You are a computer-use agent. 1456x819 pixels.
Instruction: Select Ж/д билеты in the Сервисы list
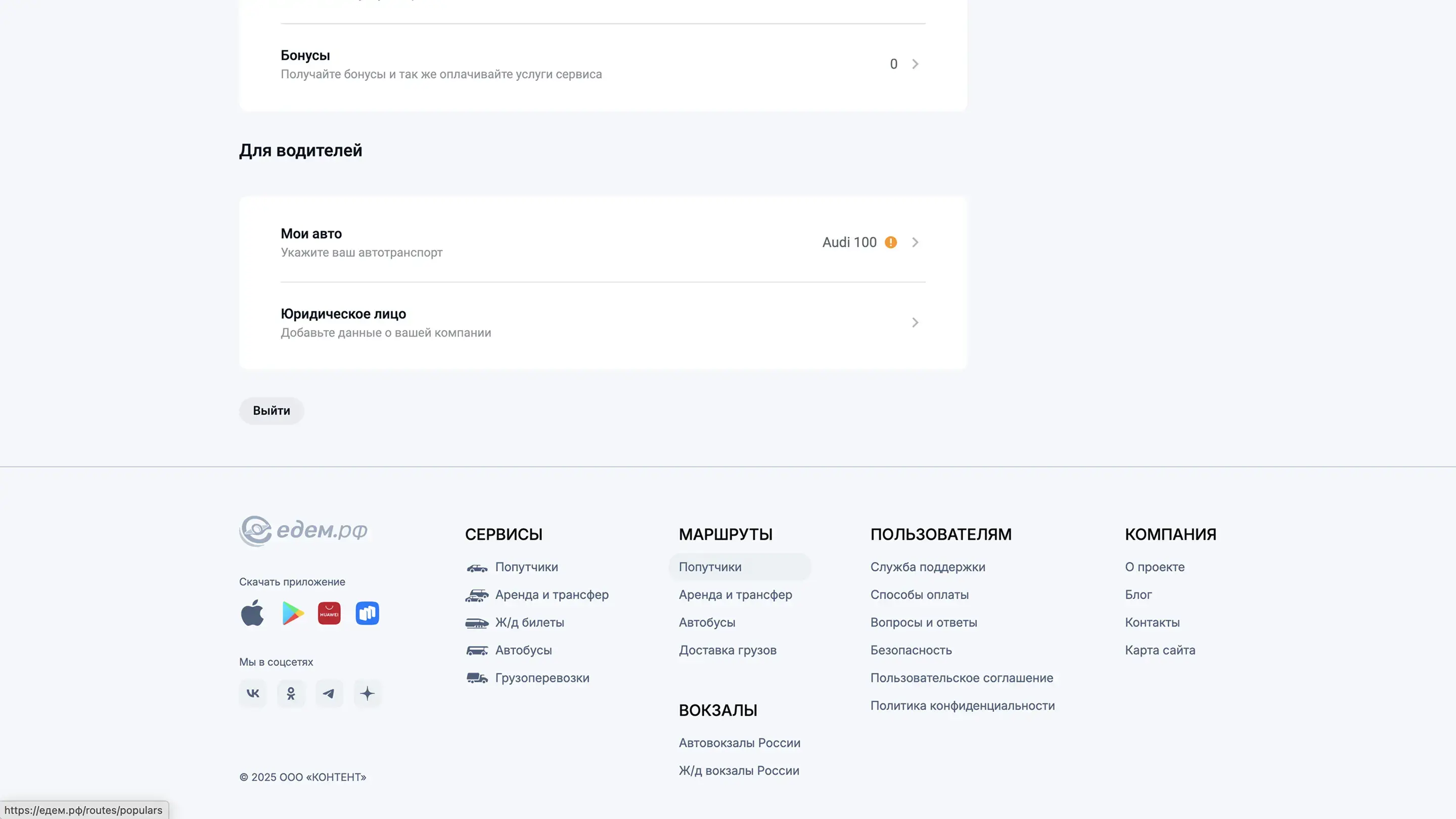pyautogui.click(x=529, y=622)
